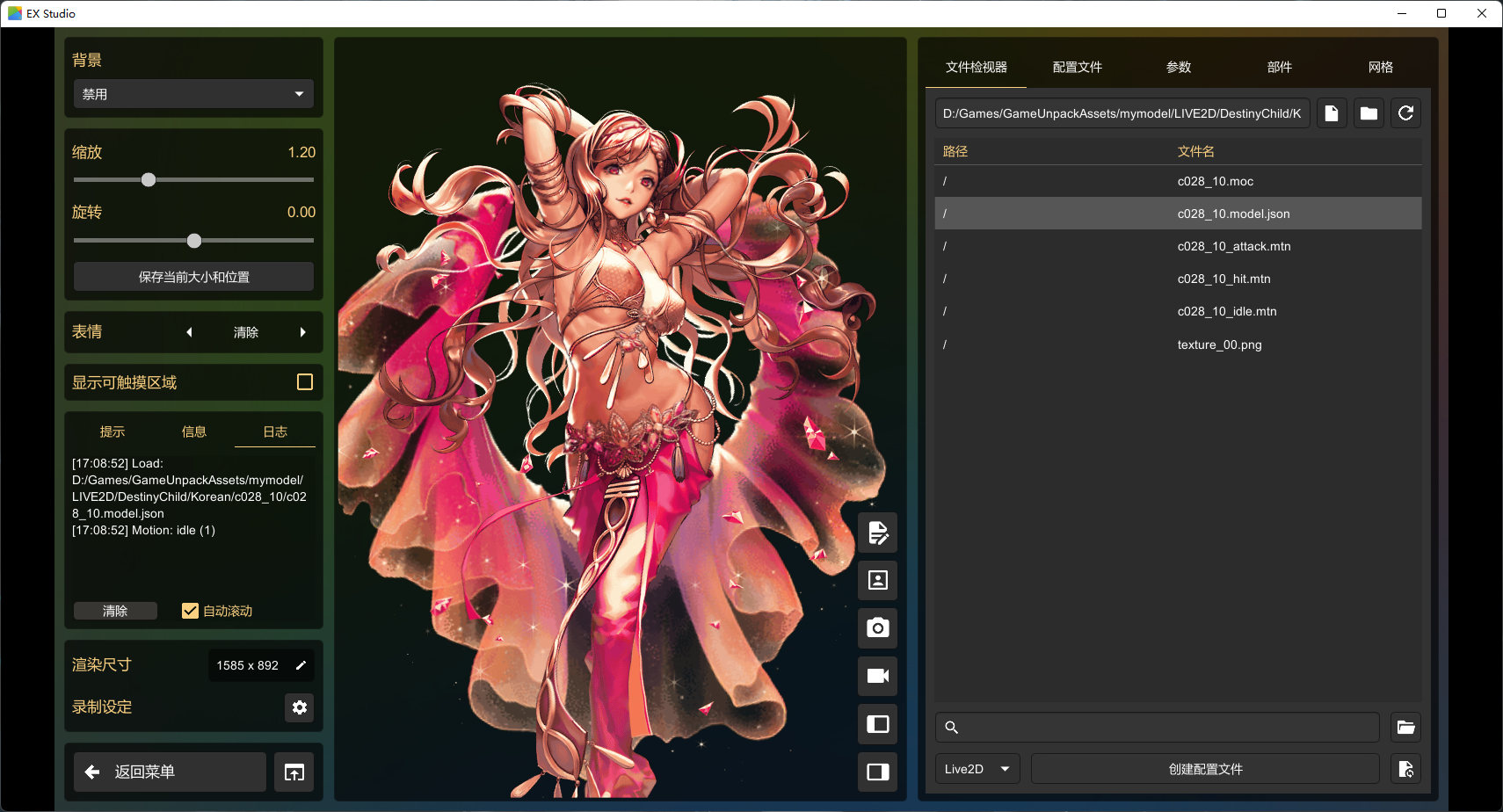Select file texture_00.png
The height and width of the screenshot is (812, 1503).
tap(1178, 344)
